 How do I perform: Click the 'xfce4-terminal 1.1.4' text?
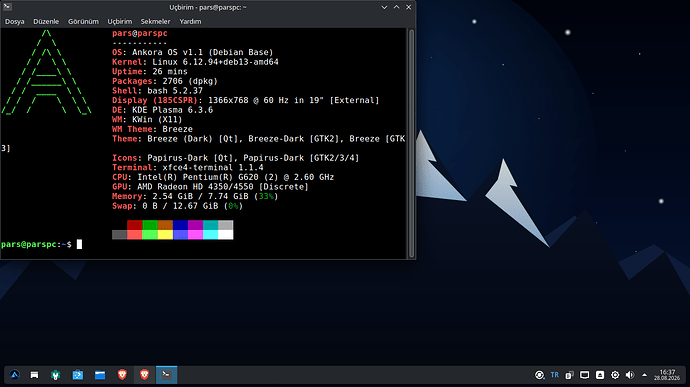pyautogui.click(x=213, y=167)
